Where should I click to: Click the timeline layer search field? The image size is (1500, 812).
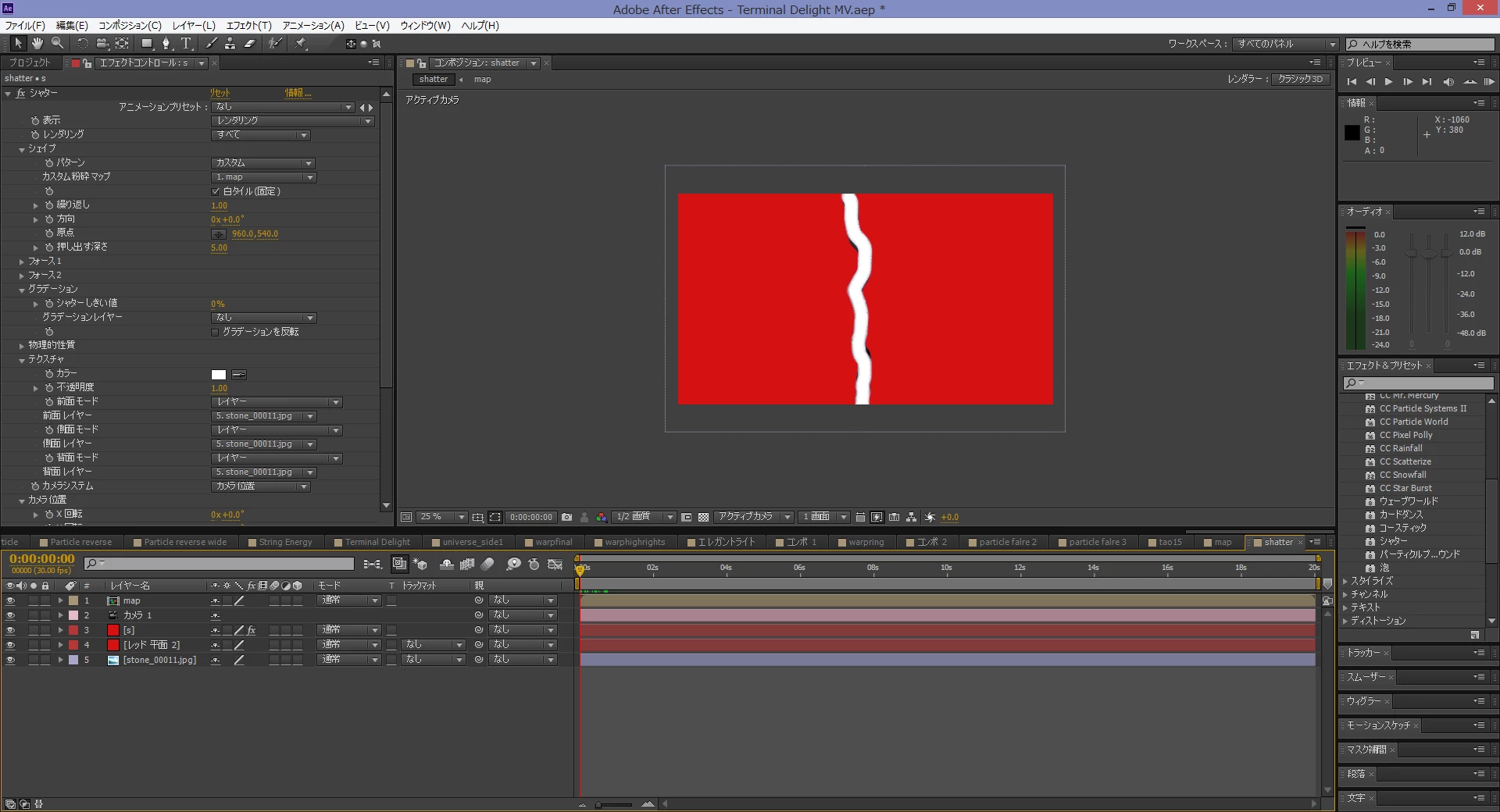219,564
